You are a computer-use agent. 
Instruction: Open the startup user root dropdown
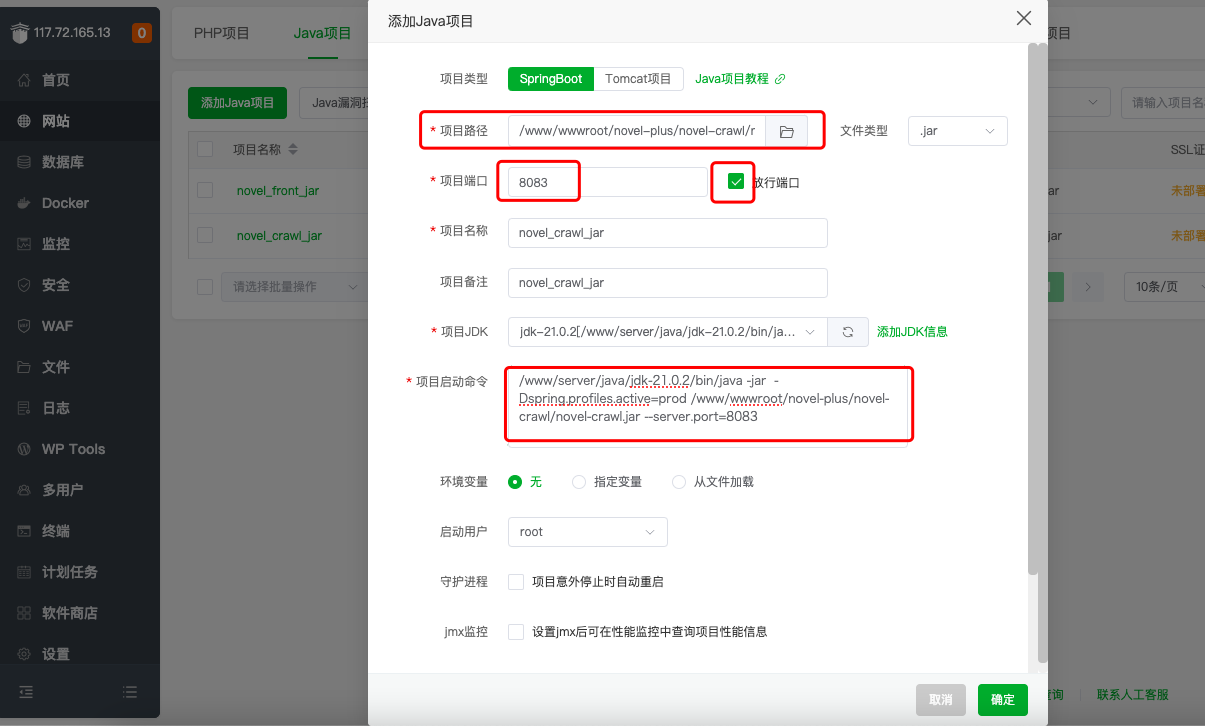tap(587, 532)
